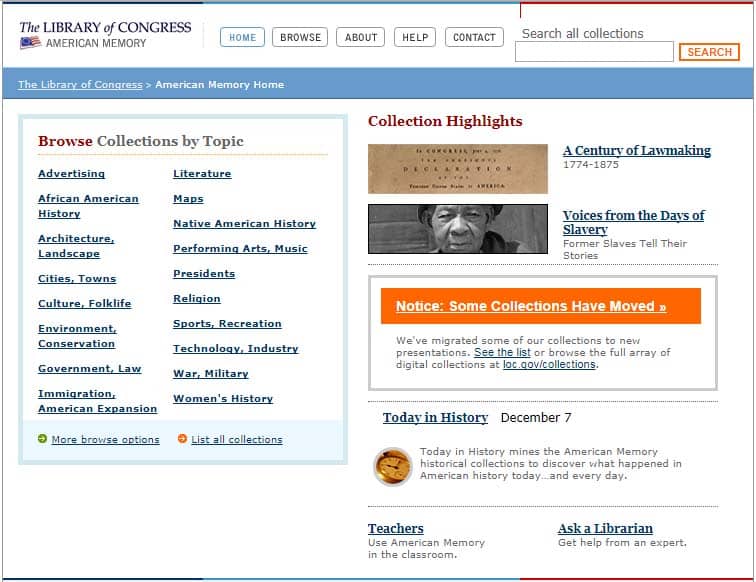Browse the Architecture, Landscape topic
The width and height of the screenshot is (756, 582).
click(x=76, y=246)
